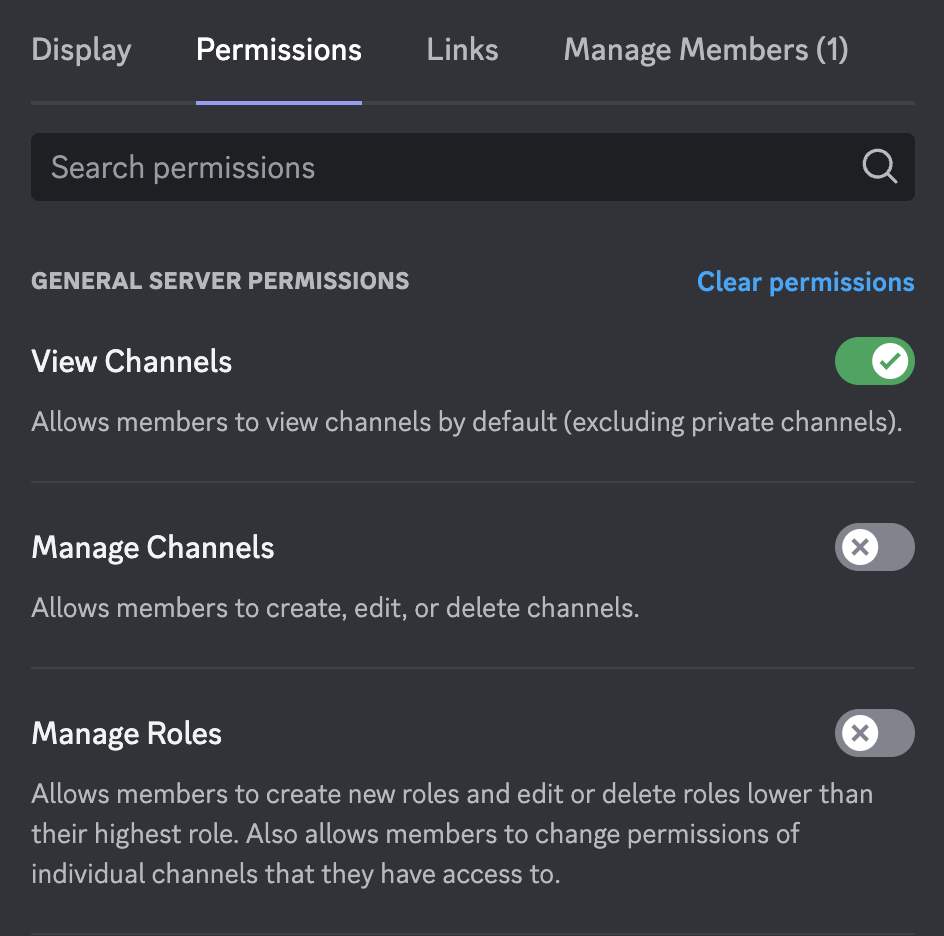Click the Manage Channels permission title

[x=153, y=548]
